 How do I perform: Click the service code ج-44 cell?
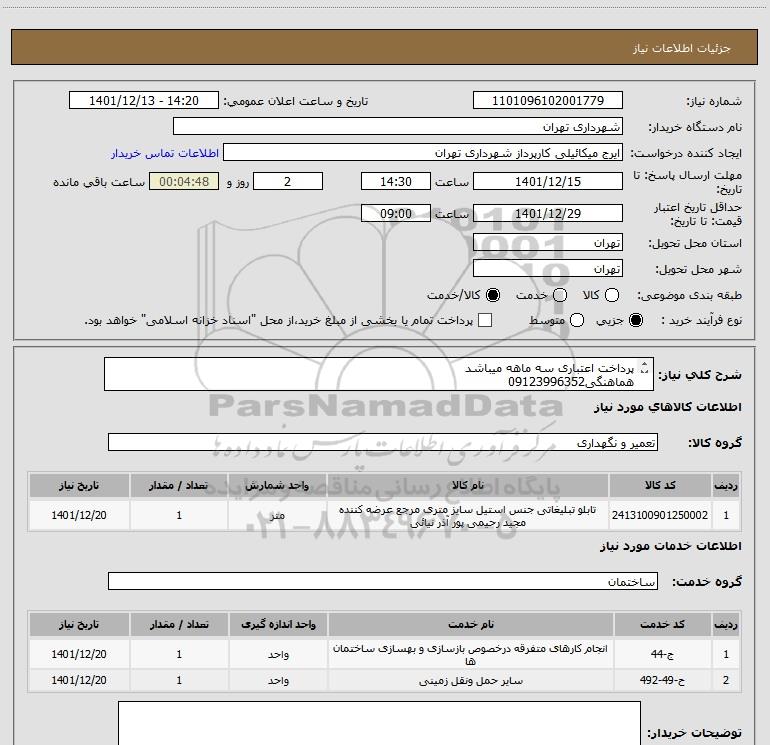(662, 654)
